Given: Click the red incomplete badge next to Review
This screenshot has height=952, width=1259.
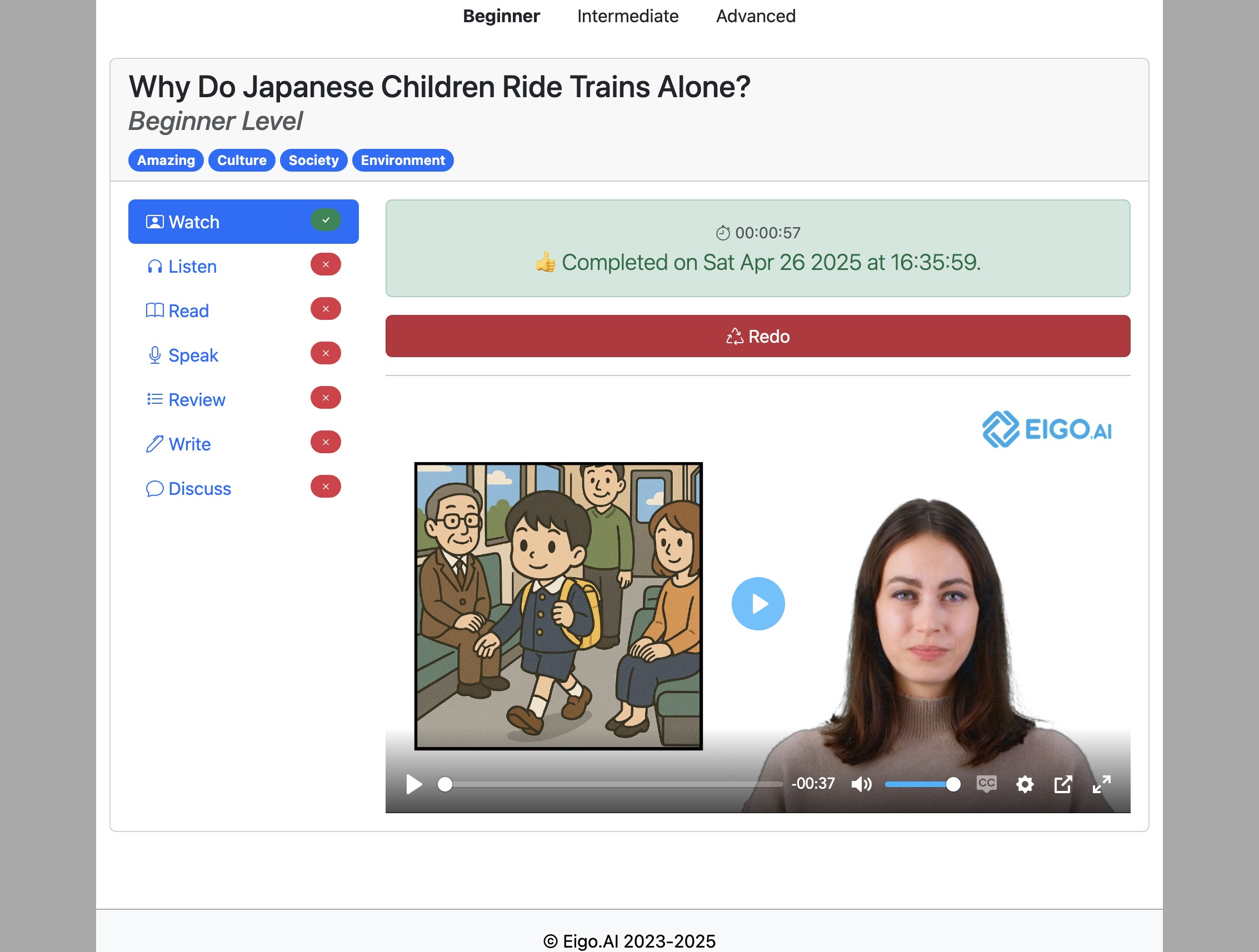Looking at the screenshot, I should point(326,398).
